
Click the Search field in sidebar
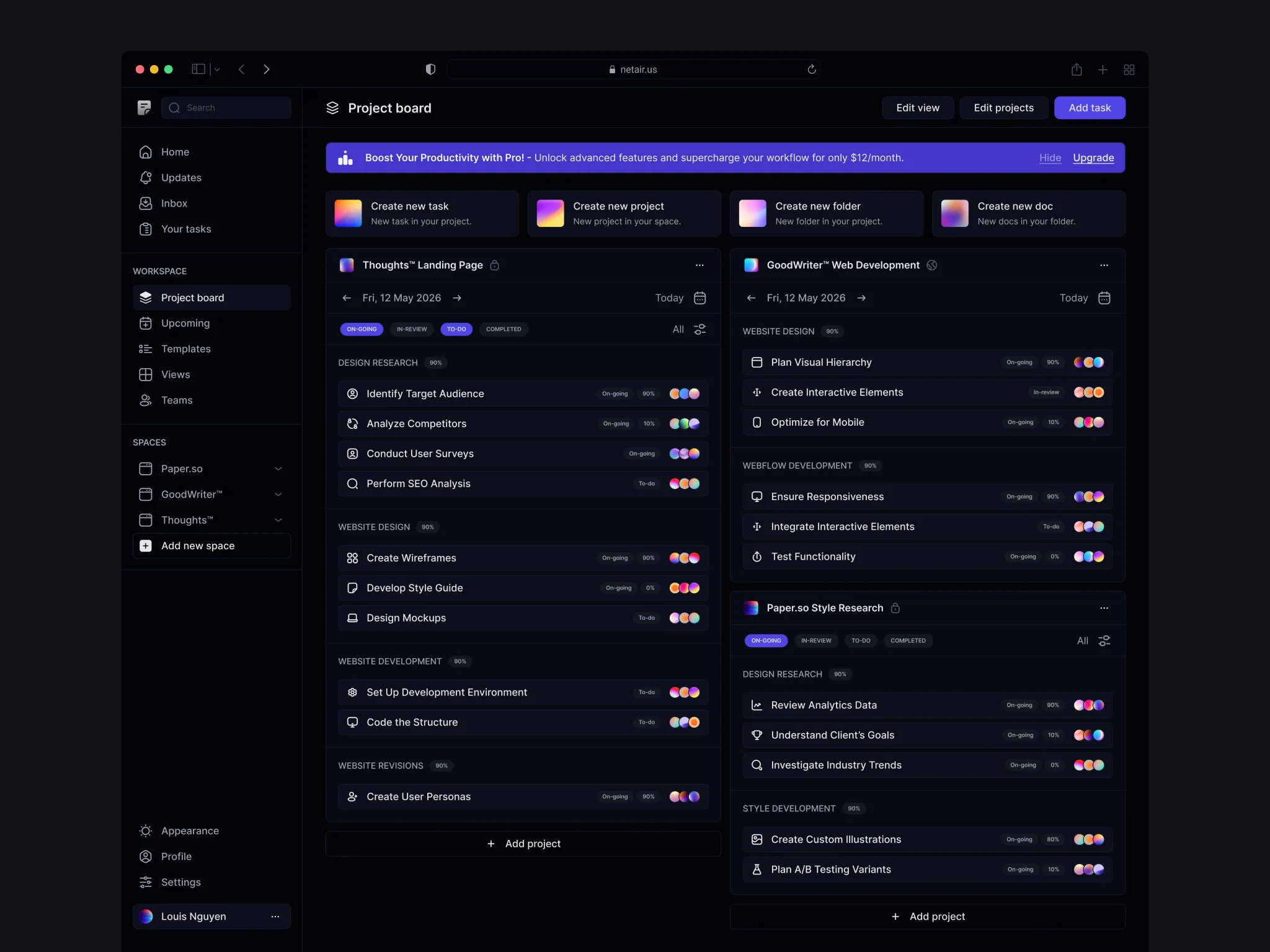[226, 108]
